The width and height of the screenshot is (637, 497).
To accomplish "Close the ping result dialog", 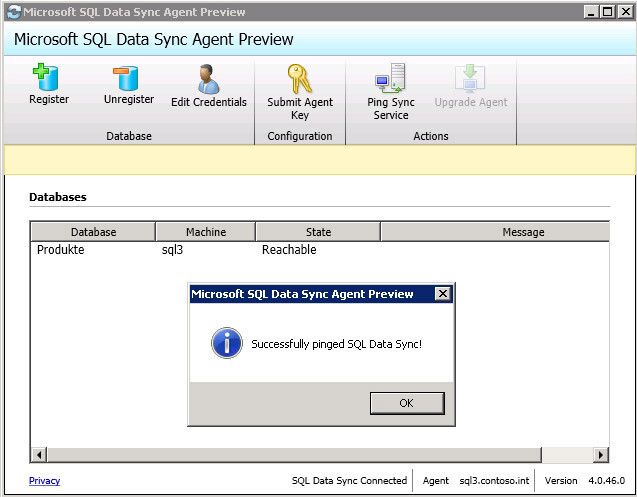I will [x=442, y=293].
